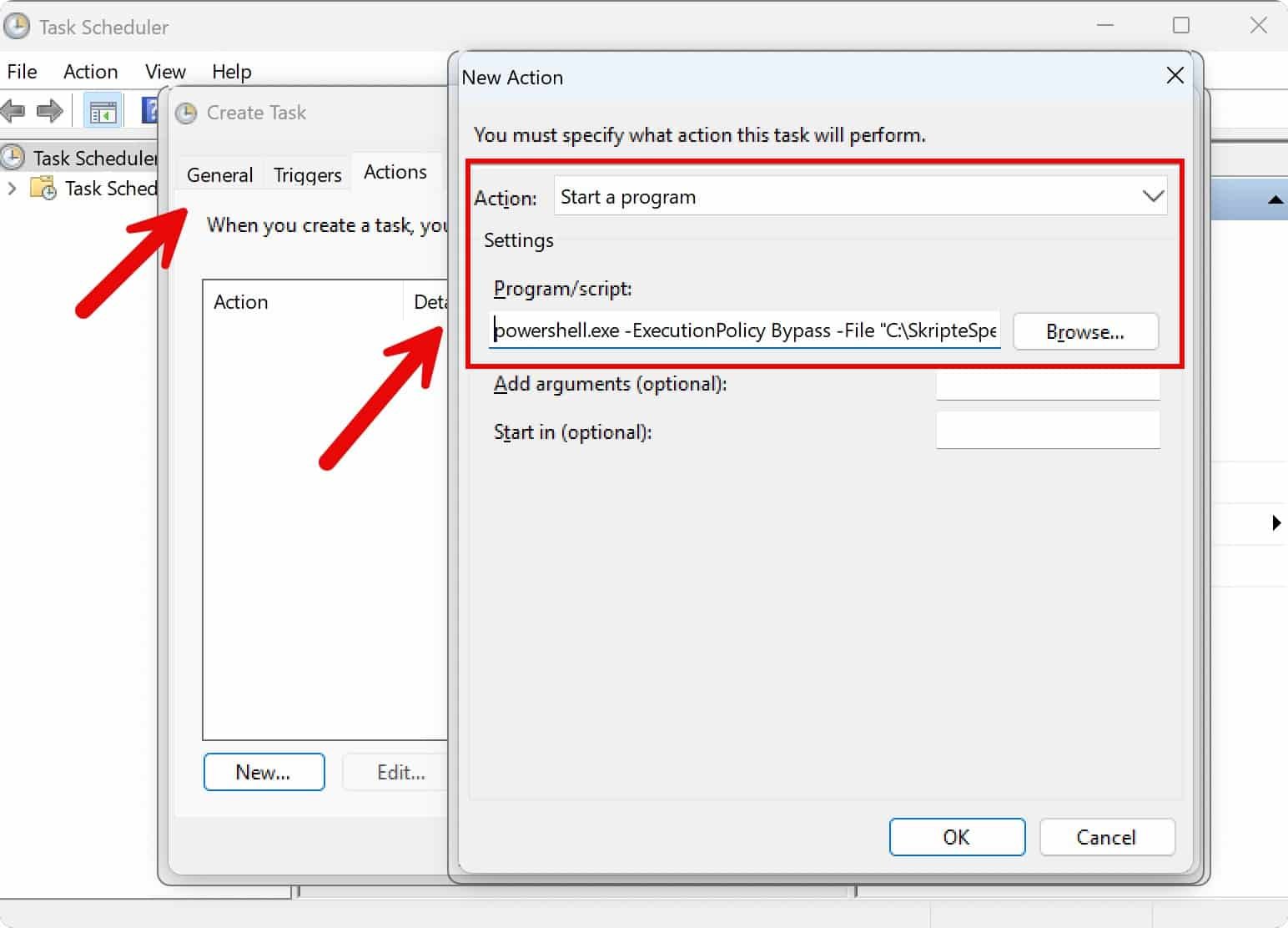Expand the Task Scheduler Library tree node
Screen dimensions: 1288x928
12,189
